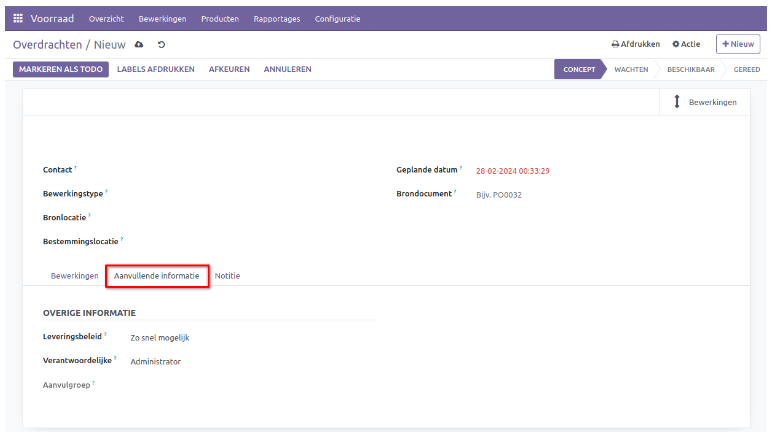
Task: Select the Wachten status stage
Action: pos(630,69)
